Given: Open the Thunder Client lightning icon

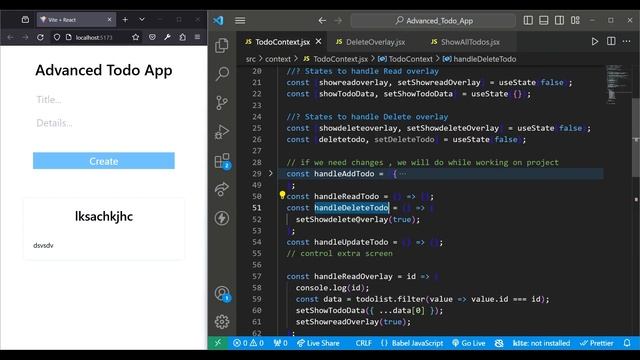Looking at the screenshot, I should coord(222,218).
